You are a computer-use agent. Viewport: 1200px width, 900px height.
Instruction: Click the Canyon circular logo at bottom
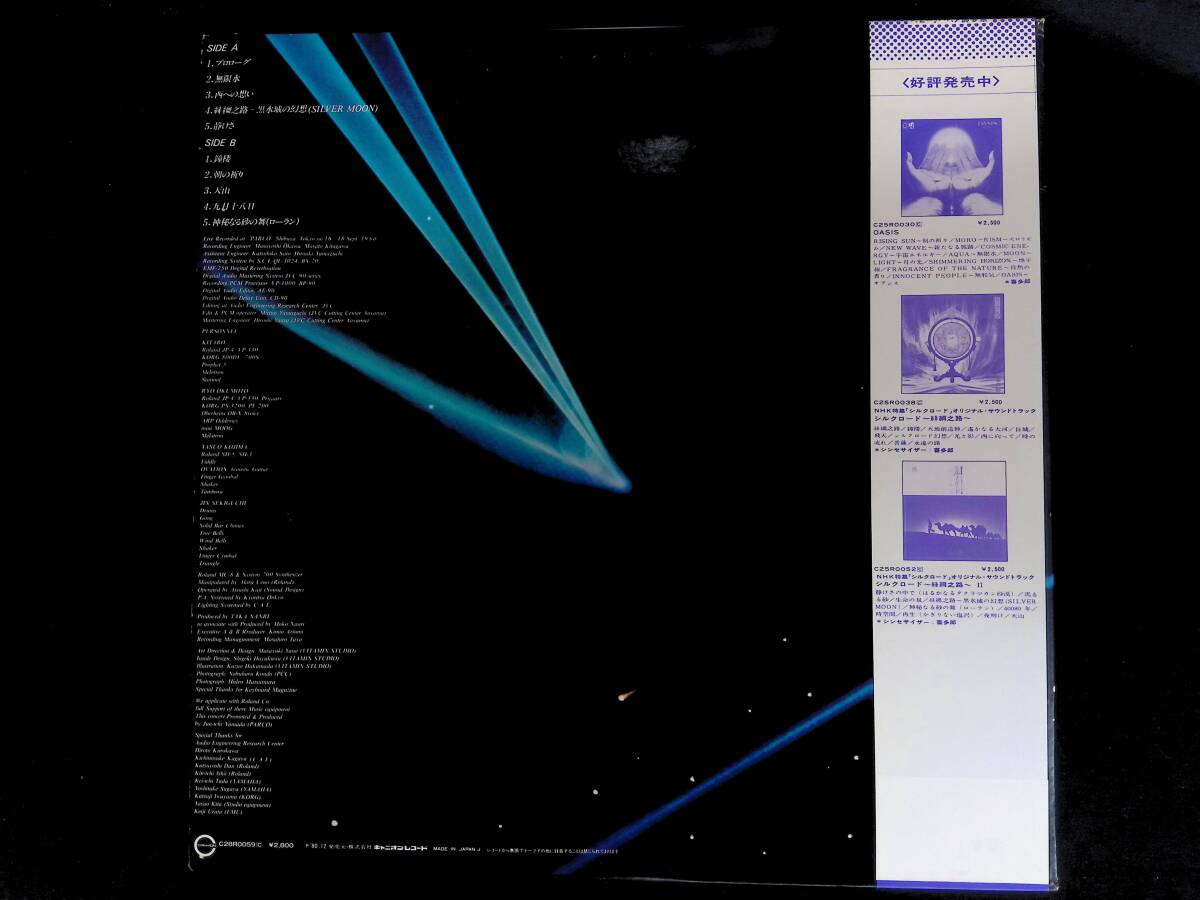(205, 846)
